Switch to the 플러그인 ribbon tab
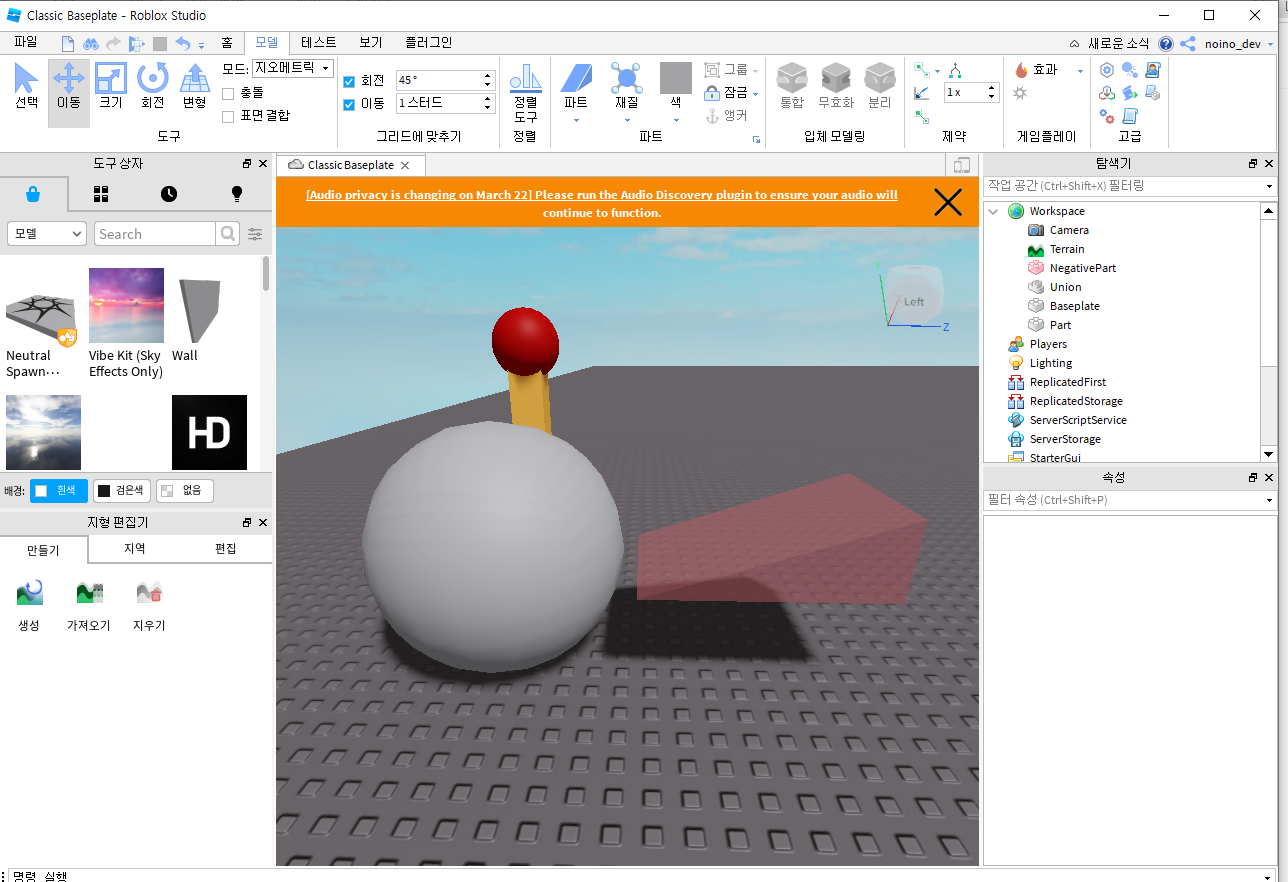 click(x=429, y=43)
